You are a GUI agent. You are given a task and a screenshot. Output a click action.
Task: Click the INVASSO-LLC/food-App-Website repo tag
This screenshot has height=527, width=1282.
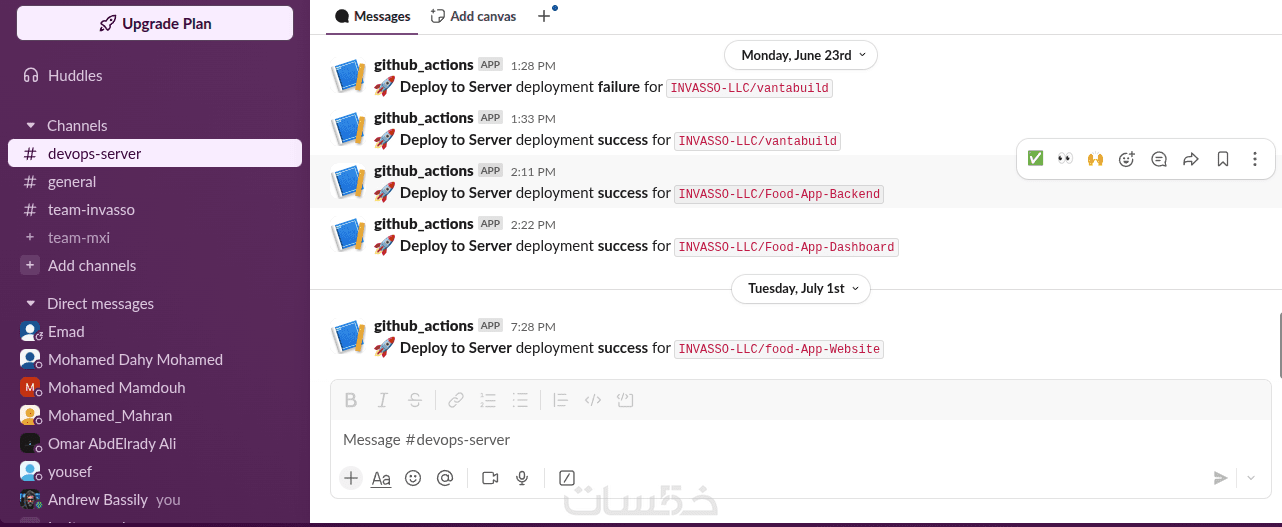779,349
